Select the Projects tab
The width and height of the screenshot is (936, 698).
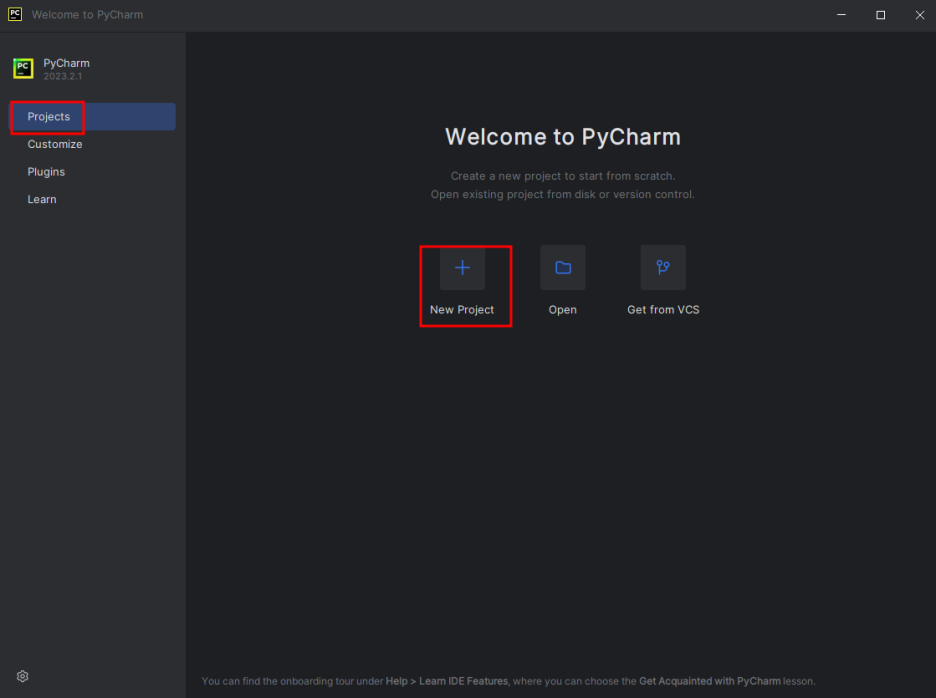point(93,116)
